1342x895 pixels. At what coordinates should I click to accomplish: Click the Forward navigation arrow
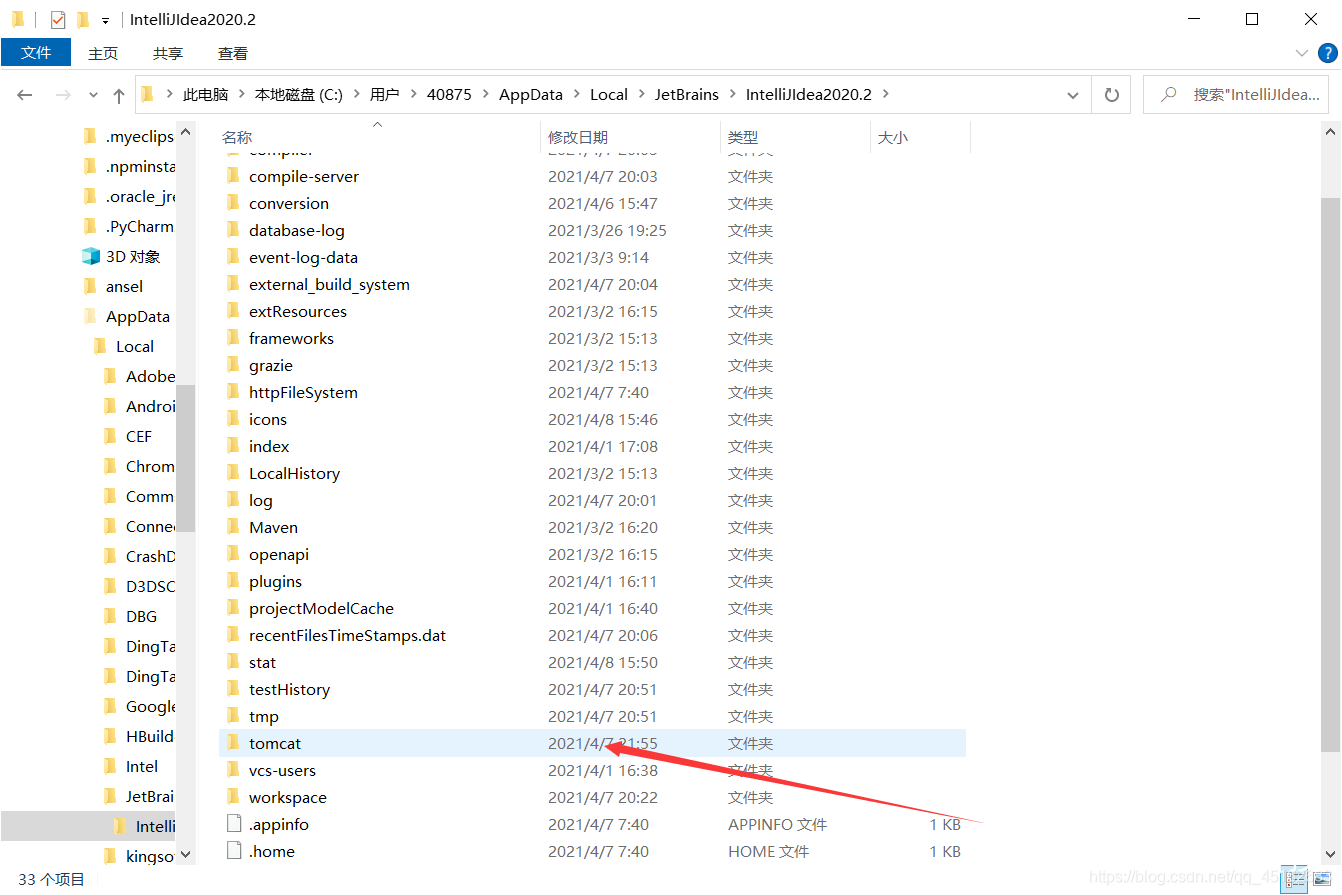tap(62, 95)
